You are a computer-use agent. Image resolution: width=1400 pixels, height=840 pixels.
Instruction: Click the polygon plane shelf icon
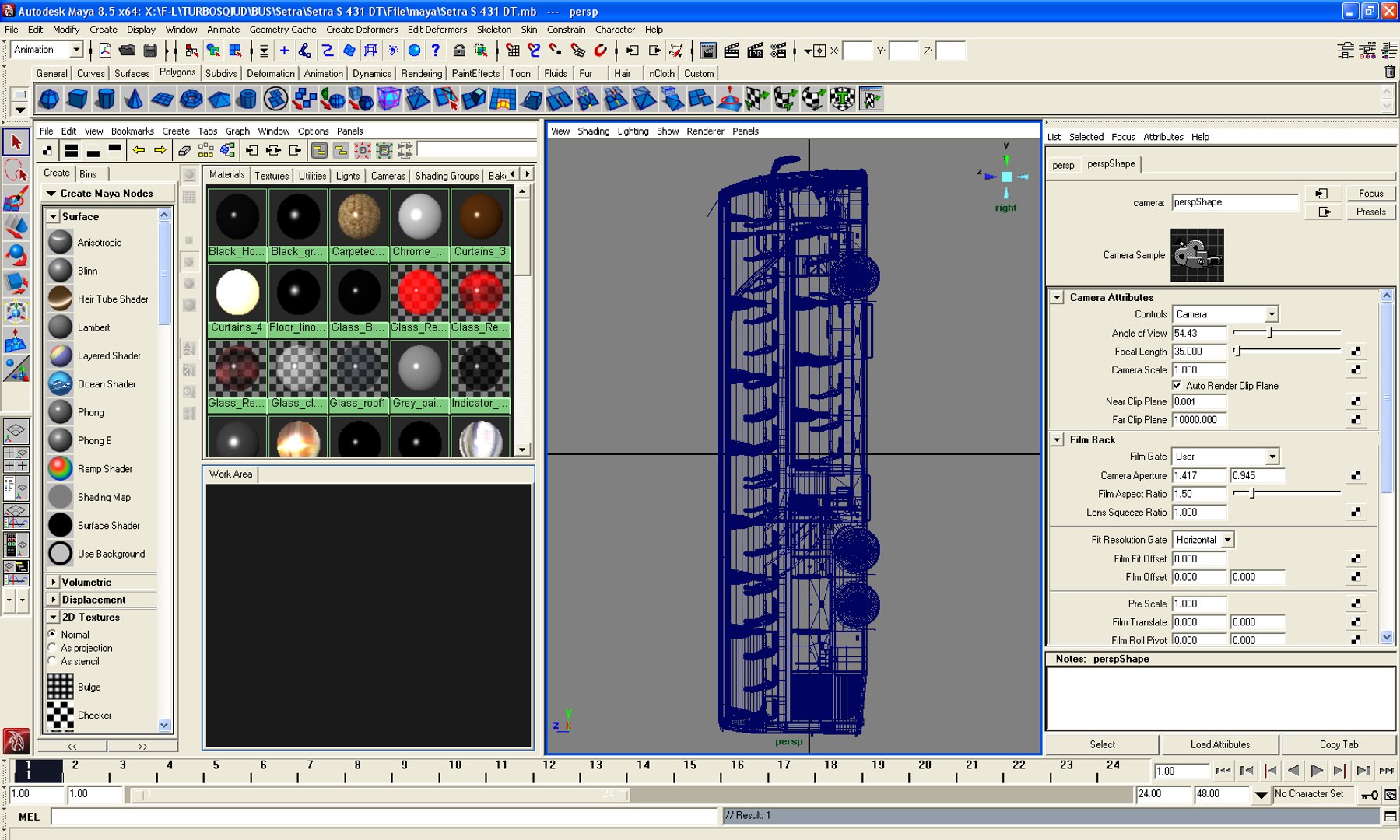[x=162, y=99]
